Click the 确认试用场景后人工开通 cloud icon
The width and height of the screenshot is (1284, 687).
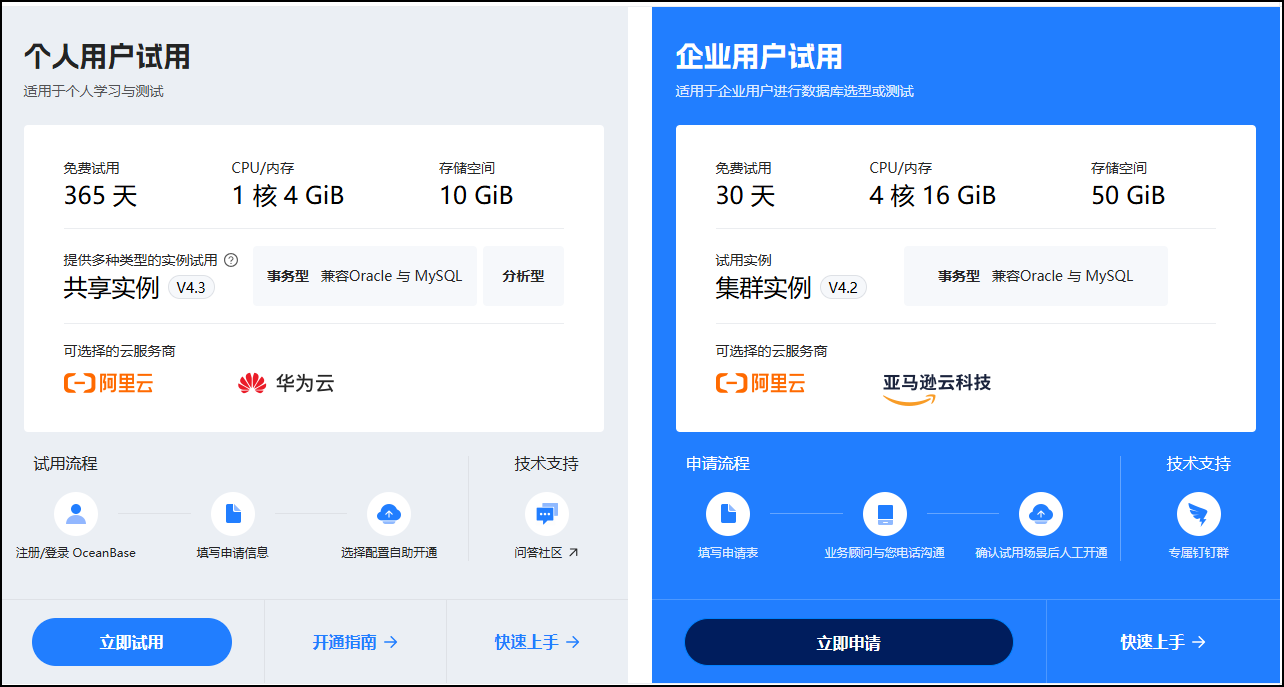coord(1041,514)
